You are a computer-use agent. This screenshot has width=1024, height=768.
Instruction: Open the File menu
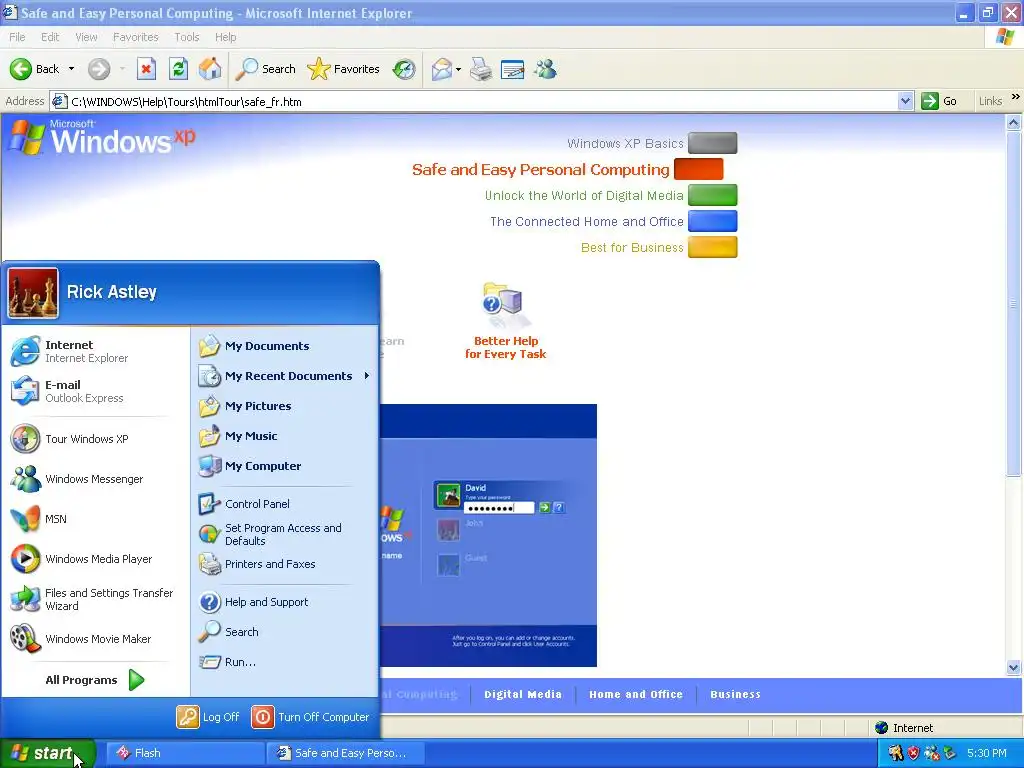[x=17, y=37]
